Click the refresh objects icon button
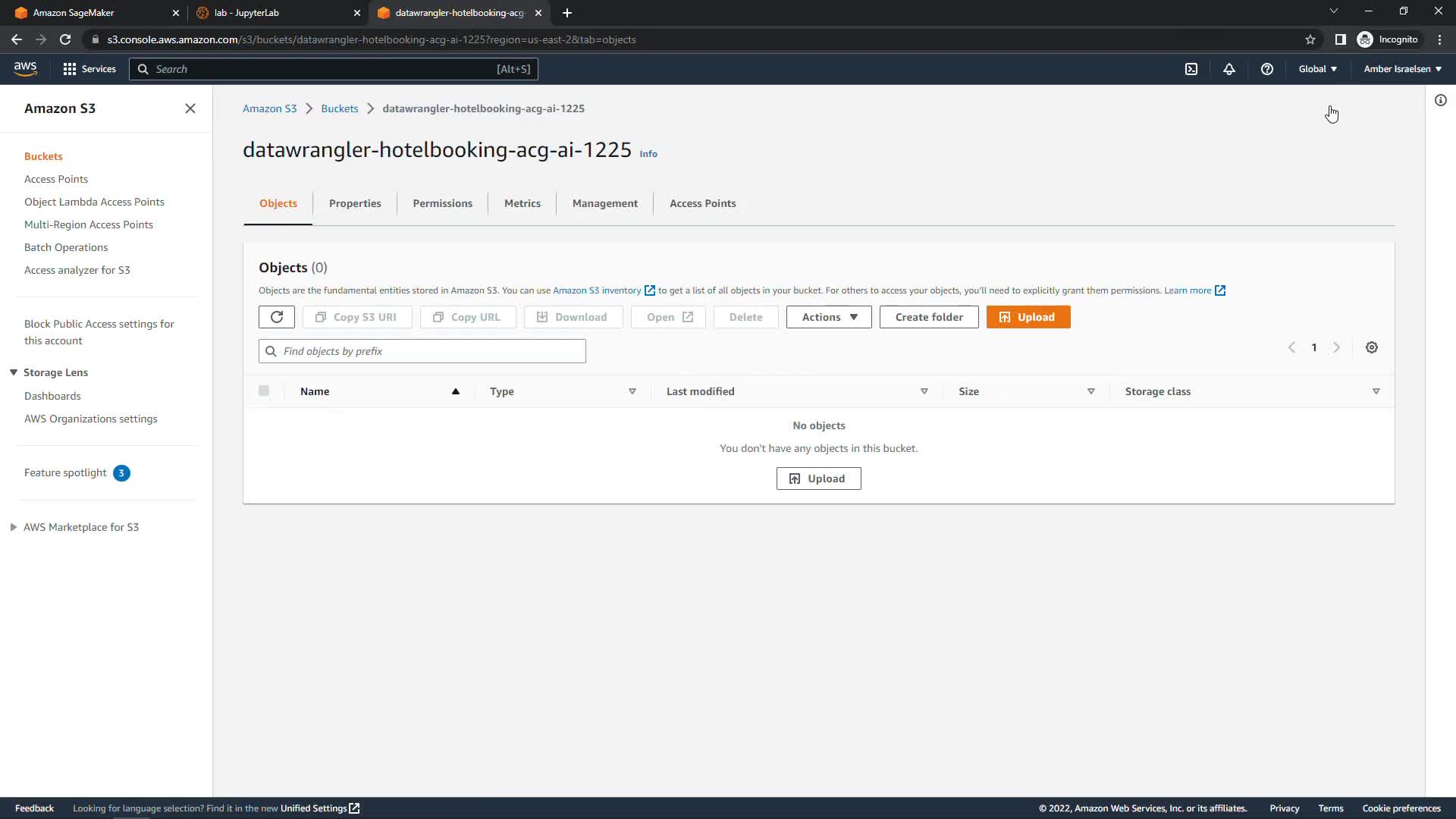1456x819 pixels. point(277,317)
